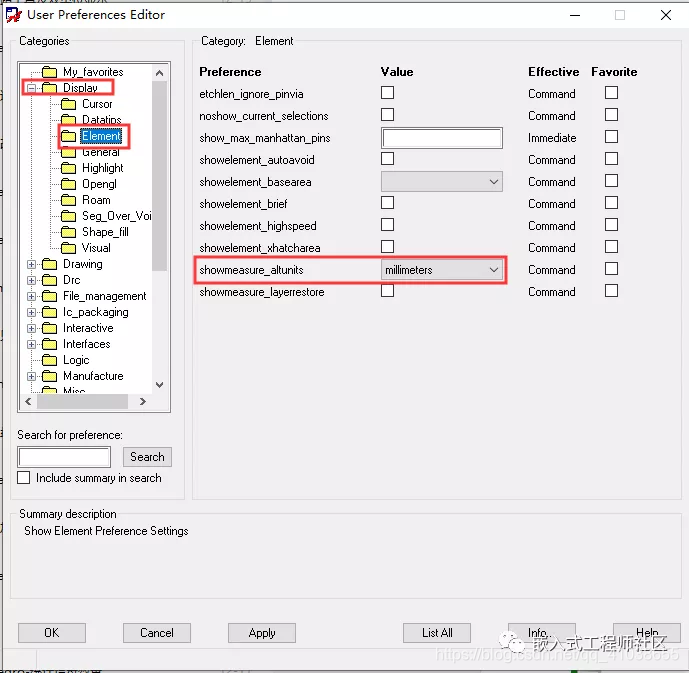
Task: Select the Visual category
Action: [96, 248]
